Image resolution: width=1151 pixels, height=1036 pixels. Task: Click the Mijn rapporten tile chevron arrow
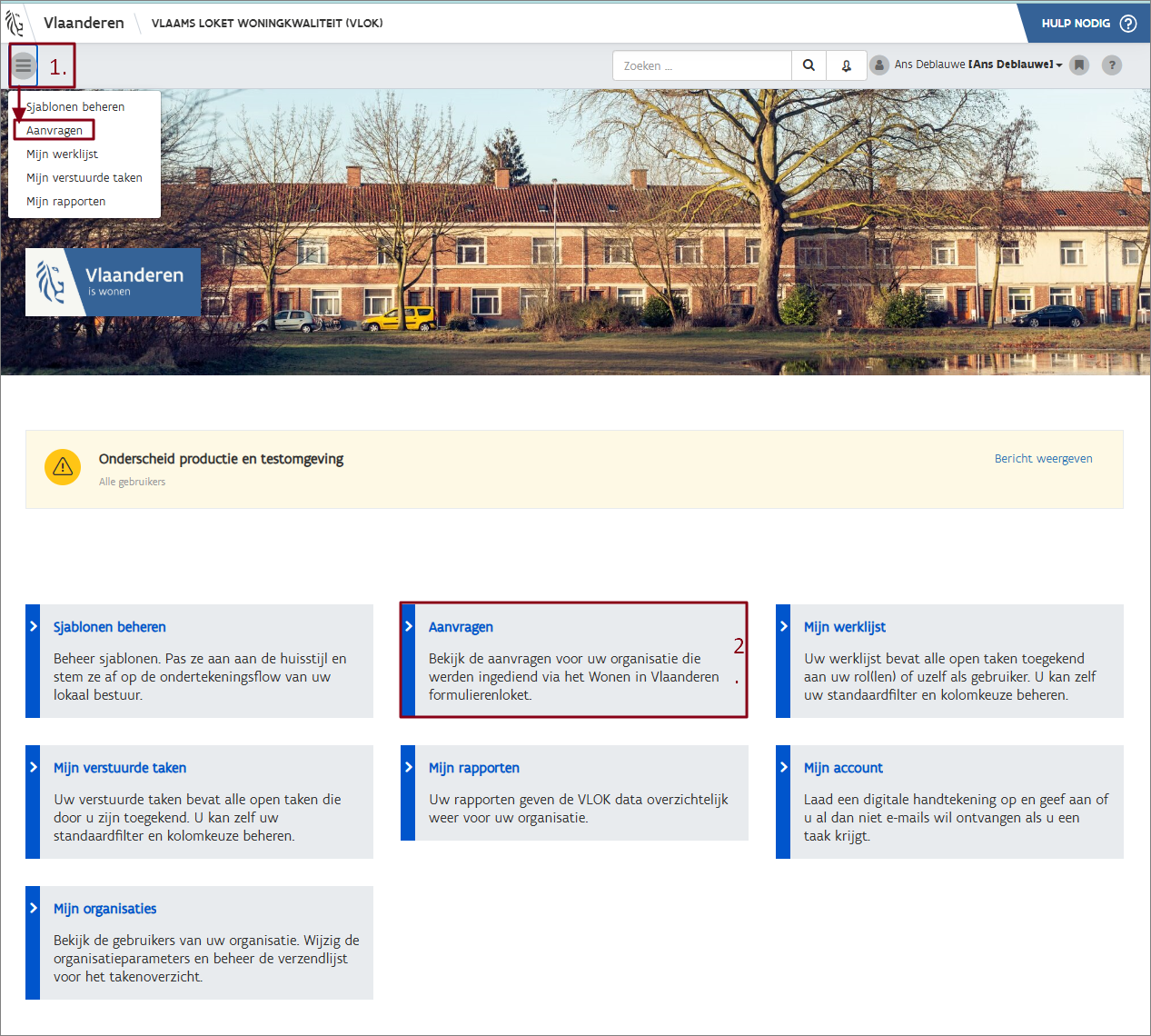coord(408,768)
